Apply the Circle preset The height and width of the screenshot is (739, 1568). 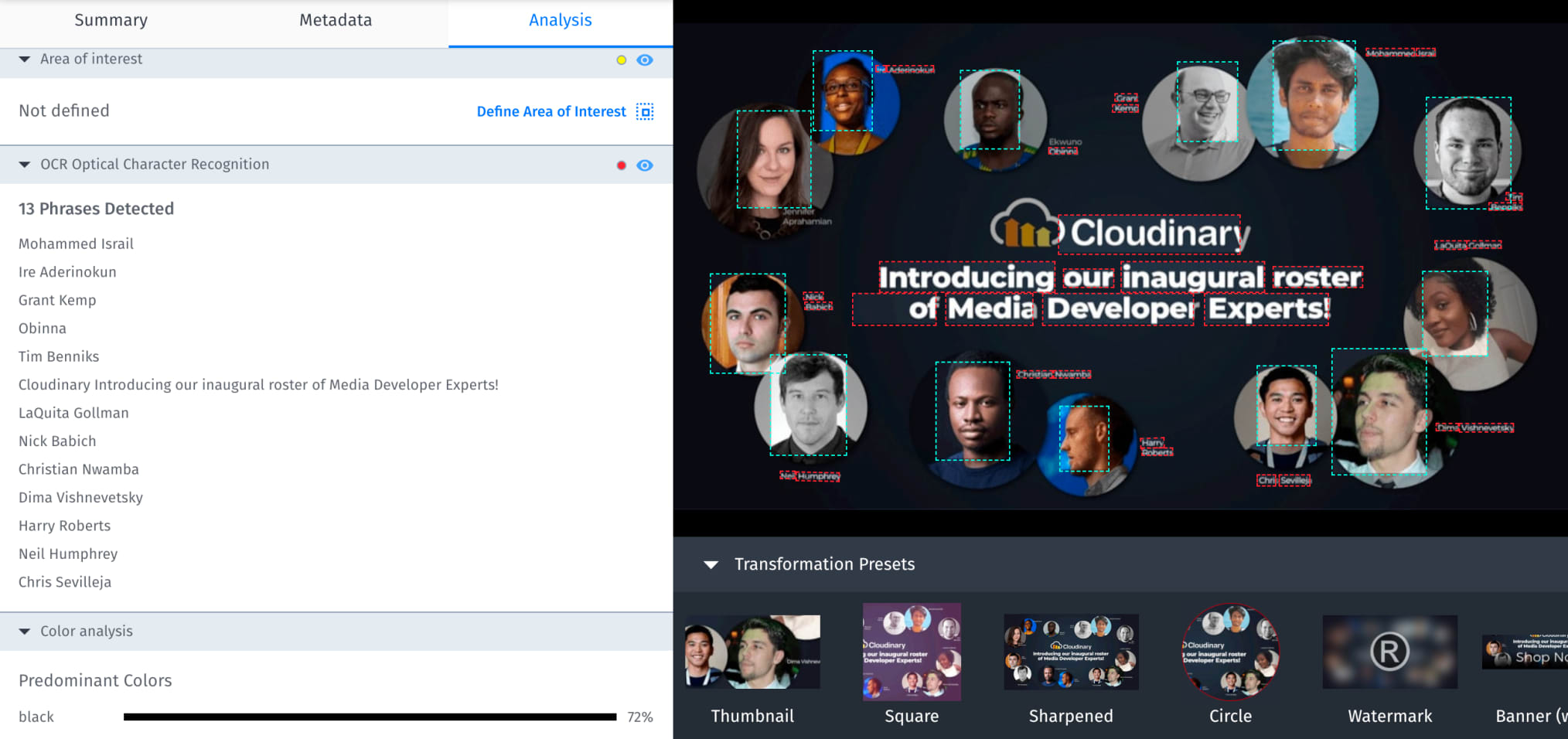1230,652
